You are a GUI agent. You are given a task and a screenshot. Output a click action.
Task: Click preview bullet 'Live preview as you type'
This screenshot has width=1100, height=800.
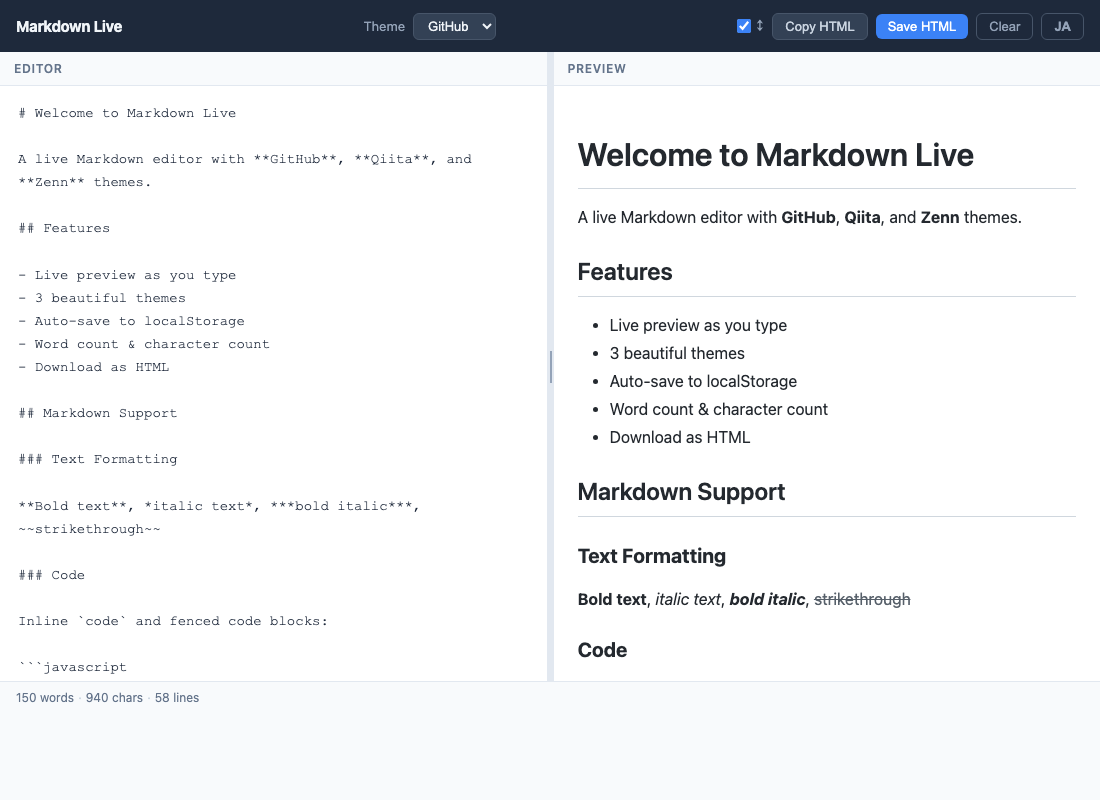698,326
